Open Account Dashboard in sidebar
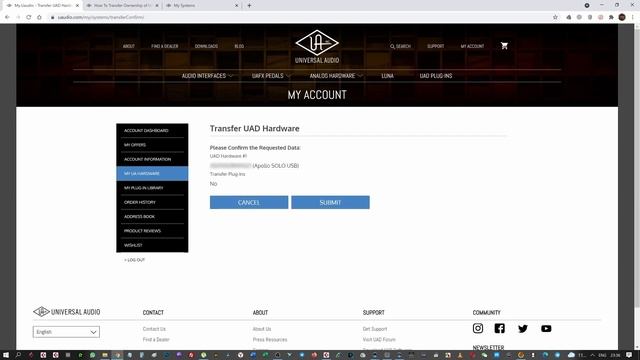Image resolution: width=640 pixels, height=360 pixels. [x=152, y=131]
